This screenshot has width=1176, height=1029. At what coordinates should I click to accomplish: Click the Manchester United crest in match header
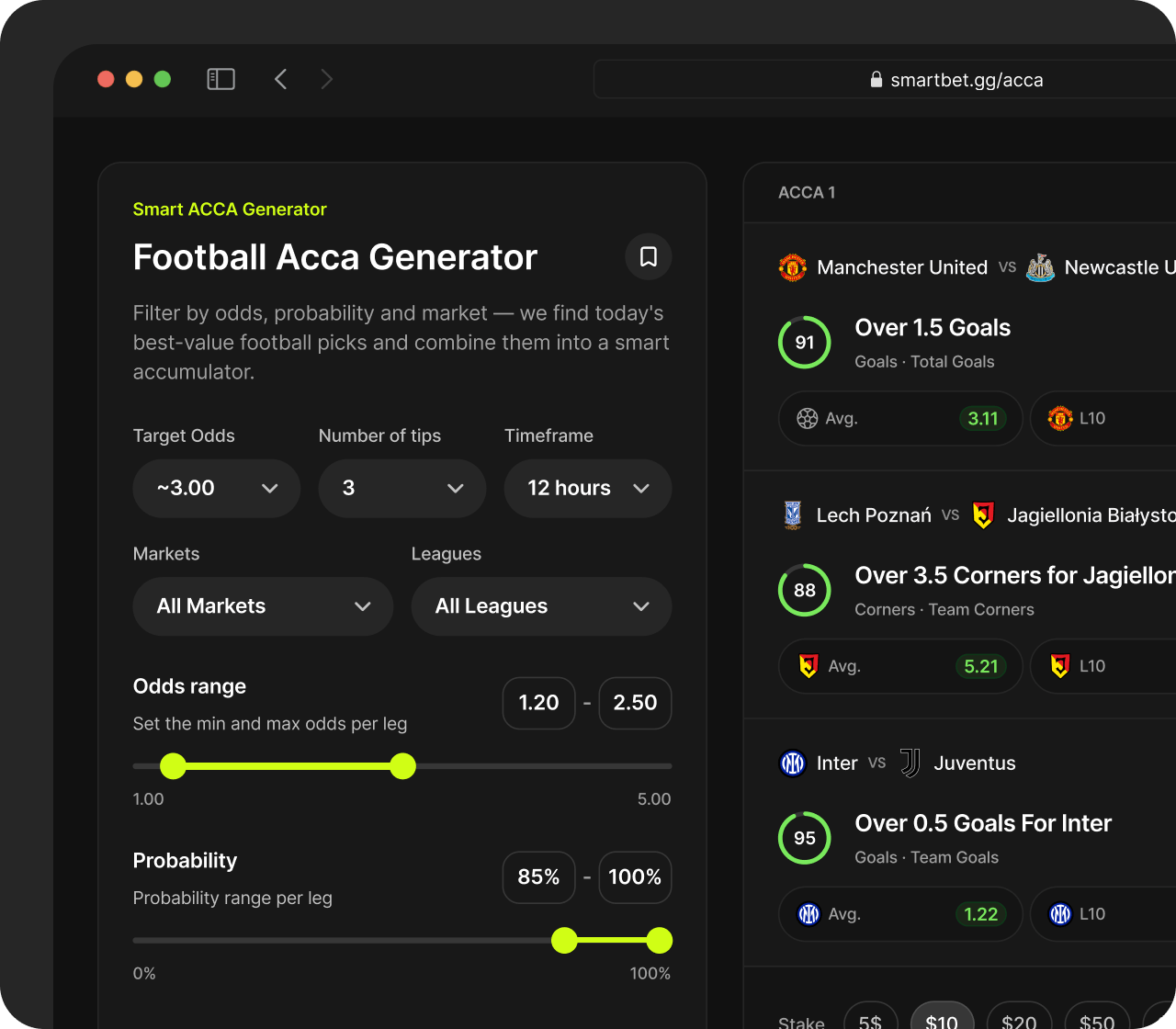coord(793,267)
